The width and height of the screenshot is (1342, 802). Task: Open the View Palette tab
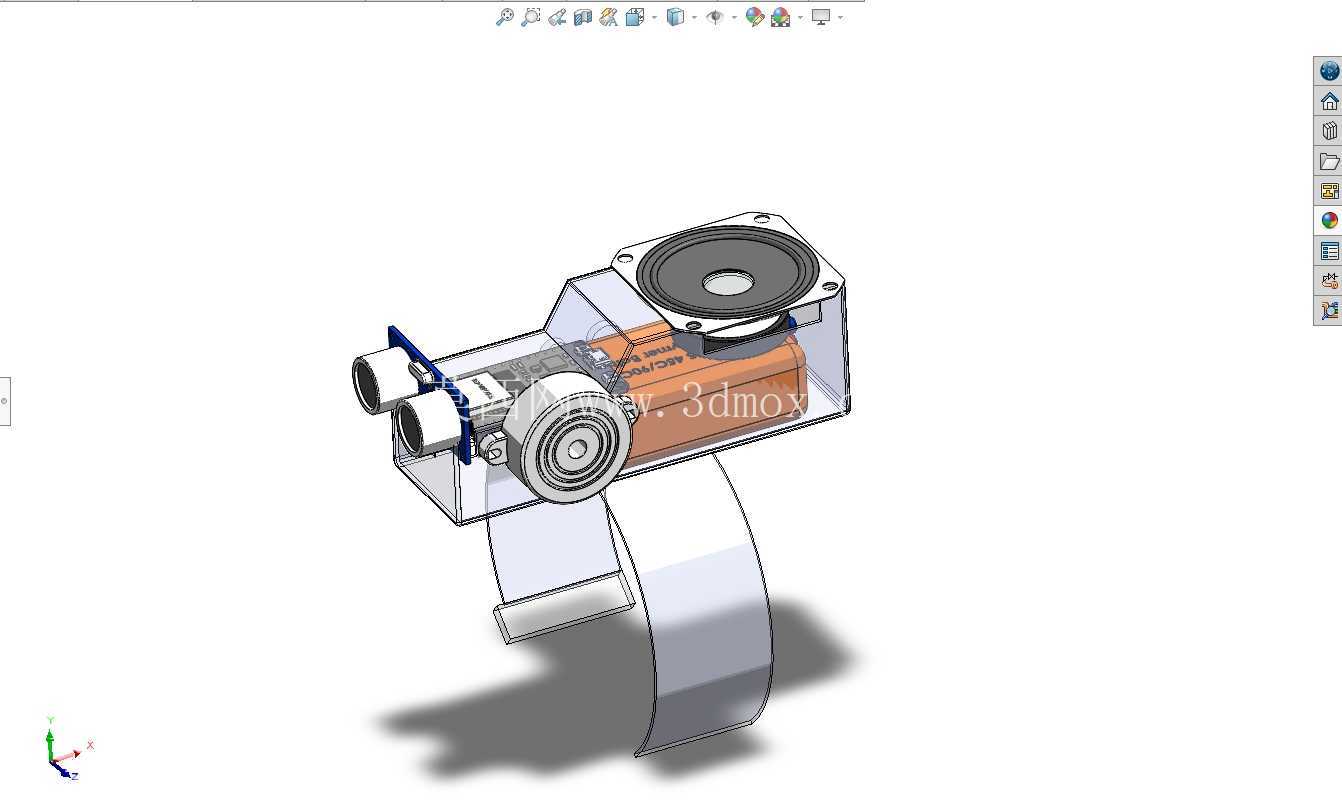tap(1329, 191)
